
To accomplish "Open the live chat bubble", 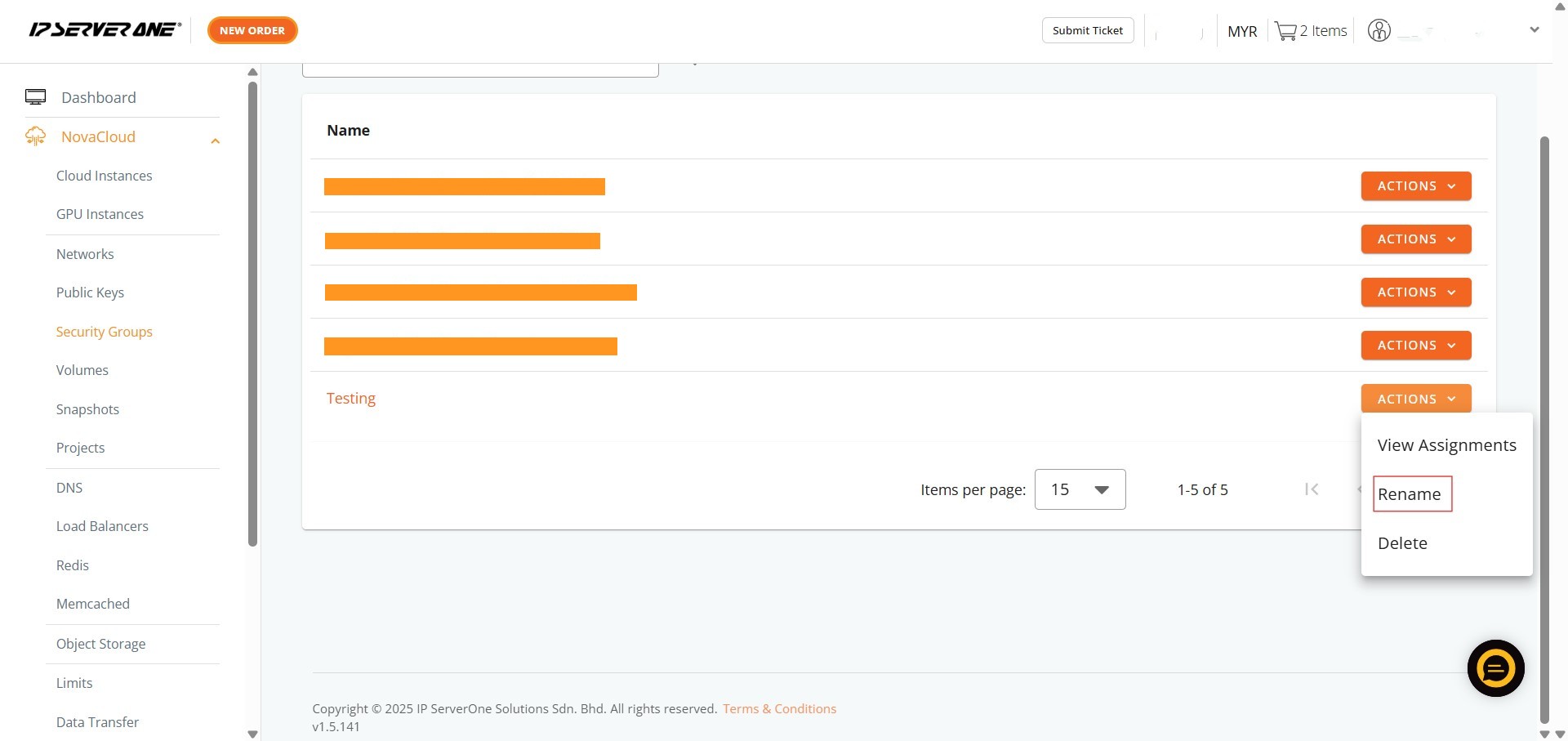I will (1495, 668).
